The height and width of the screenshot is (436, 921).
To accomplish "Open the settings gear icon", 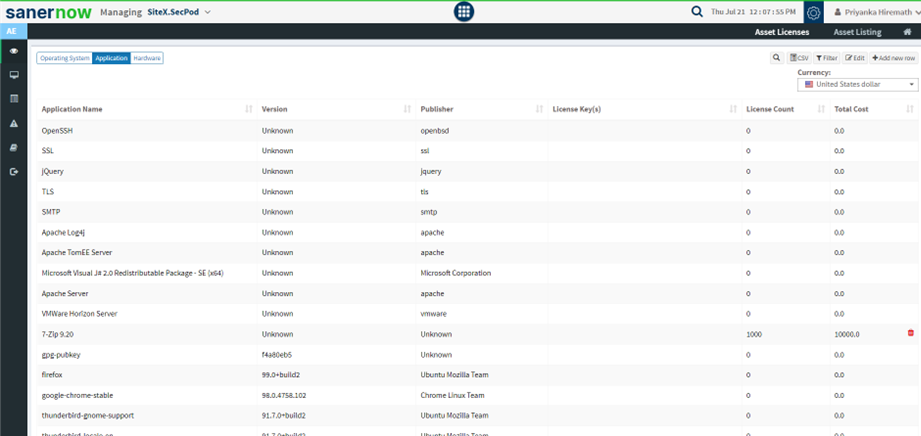I will [x=813, y=12].
